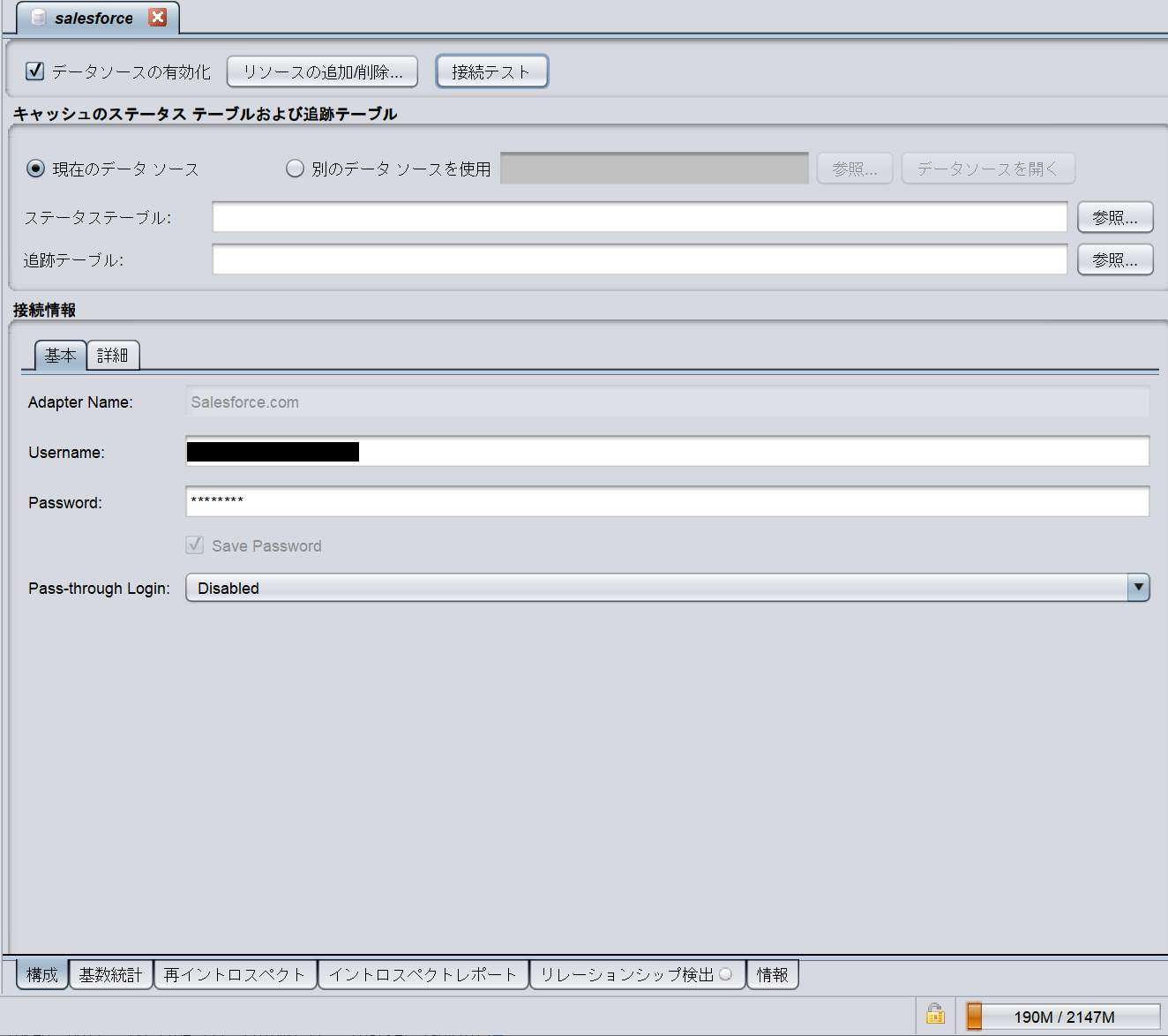Click the memory usage bar 190M / 2147M
This screenshot has height=1036, width=1168.
pos(1063,1017)
